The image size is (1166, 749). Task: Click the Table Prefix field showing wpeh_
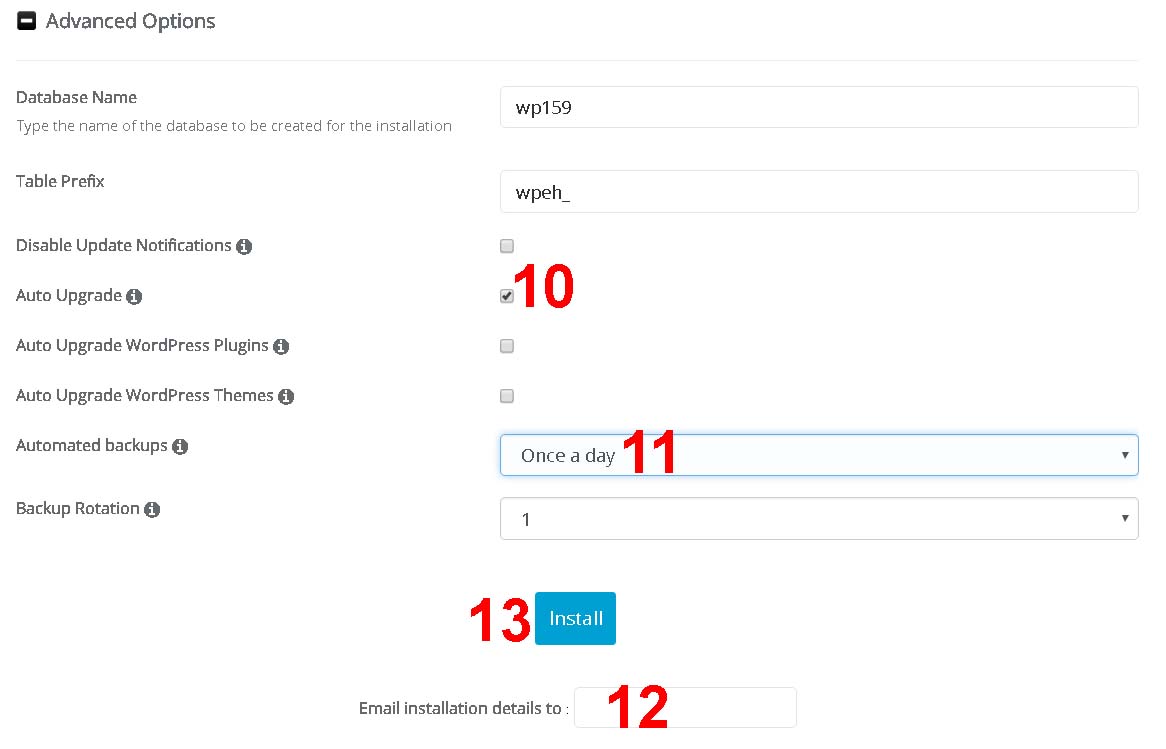click(818, 192)
